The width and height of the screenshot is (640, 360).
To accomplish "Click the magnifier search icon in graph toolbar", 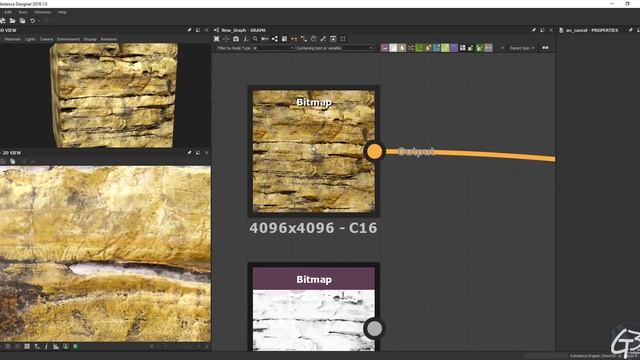I will tap(255, 39).
